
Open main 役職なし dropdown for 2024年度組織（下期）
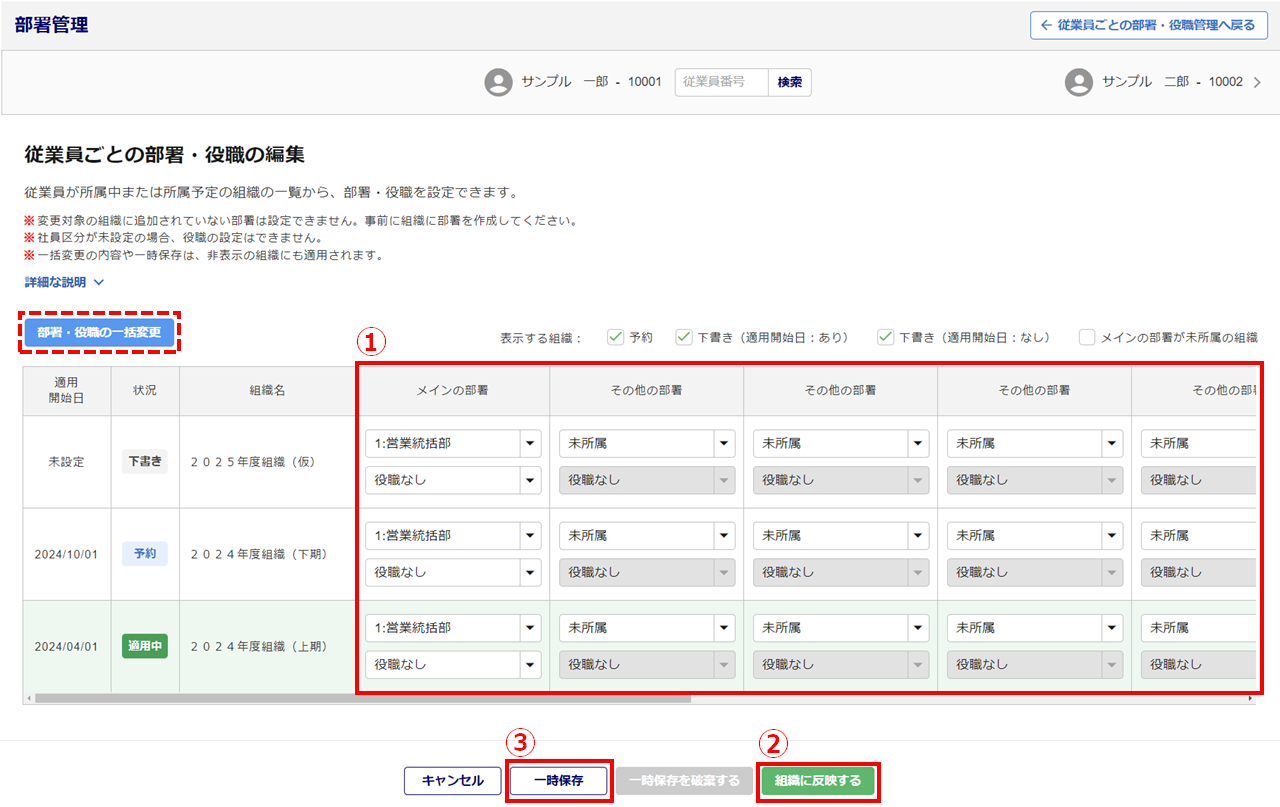pos(453,572)
